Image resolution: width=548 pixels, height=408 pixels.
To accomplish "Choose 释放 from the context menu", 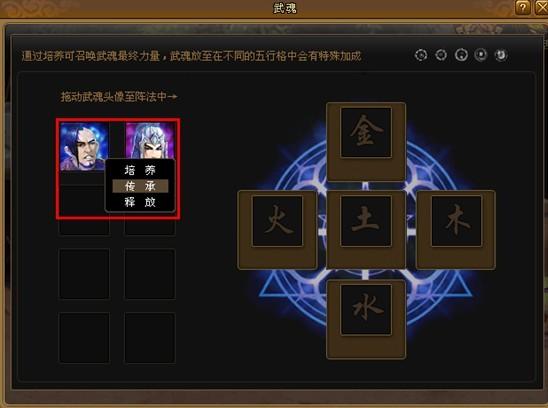I will [x=140, y=202].
